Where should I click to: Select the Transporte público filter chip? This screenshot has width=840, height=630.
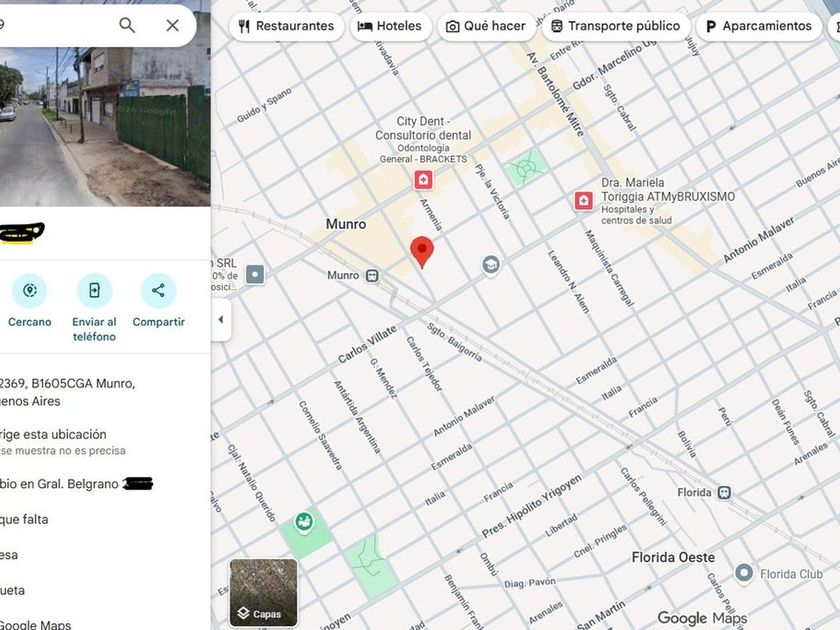pyautogui.click(x=616, y=26)
